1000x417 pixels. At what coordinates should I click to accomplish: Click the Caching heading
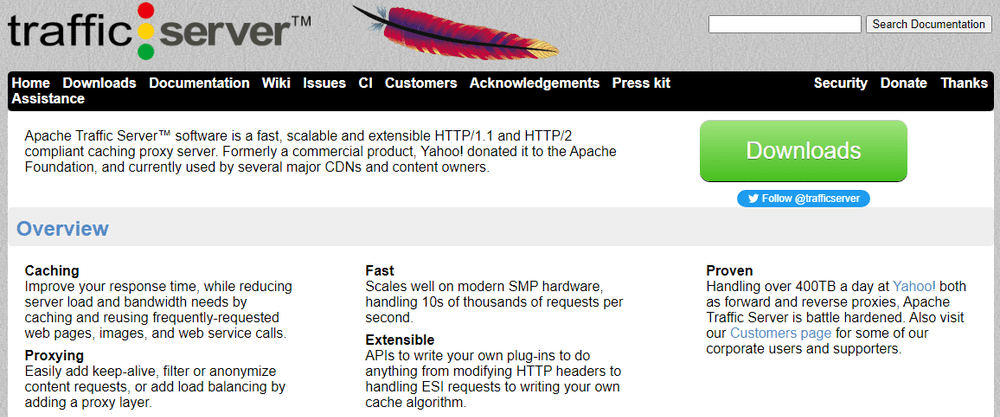point(52,270)
